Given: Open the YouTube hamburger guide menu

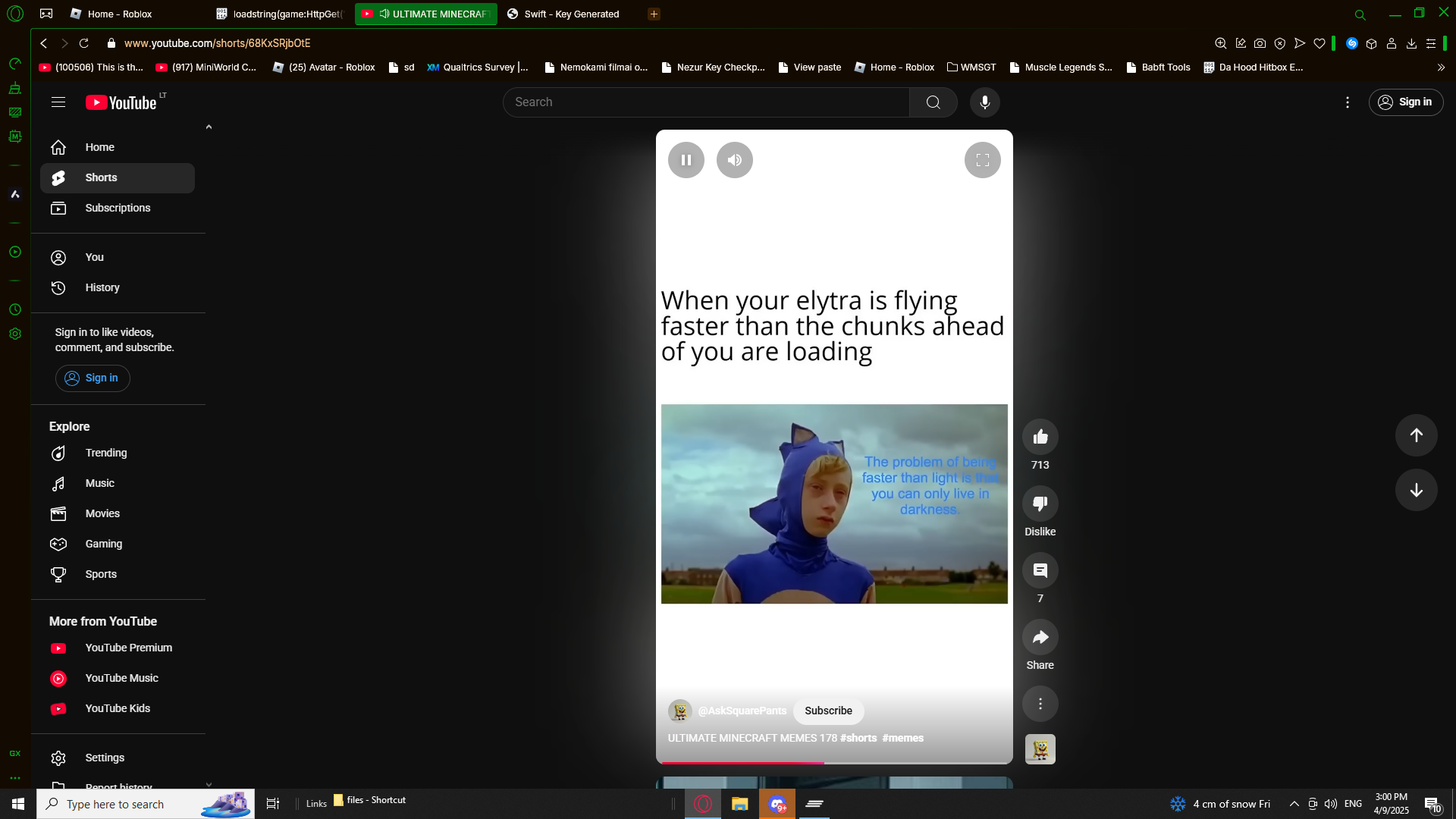Looking at the screenshot, I should click(x=58, y=102).
